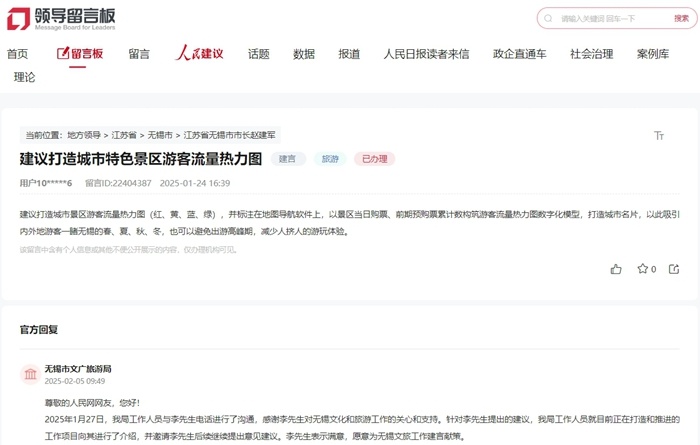Image resolution: width=700 pixels, height=445 pixels.
Task: Open the 人民建议 logo menu item
Action: point(199,53)
